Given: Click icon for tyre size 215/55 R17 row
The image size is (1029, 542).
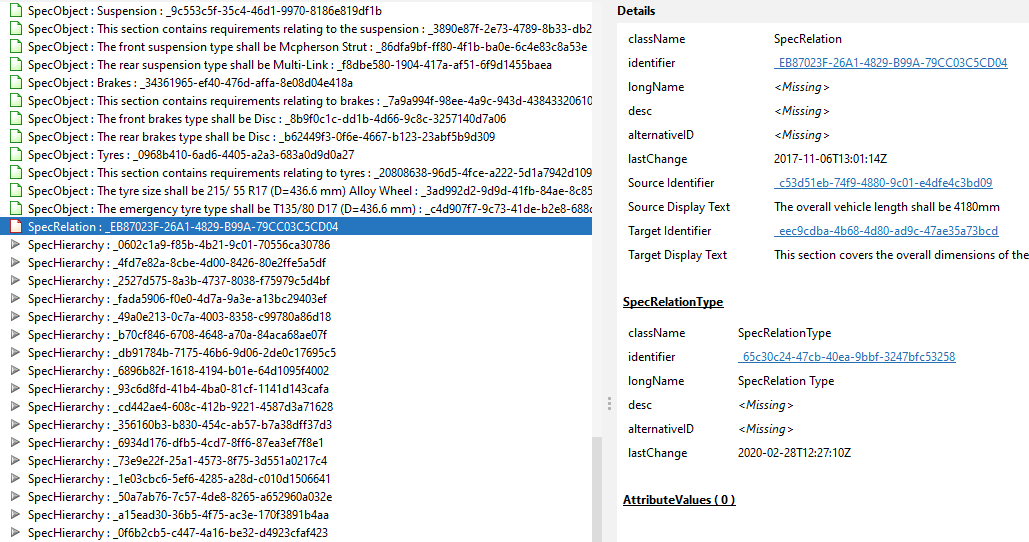Looking at the screenshot, I should (15, 191).
